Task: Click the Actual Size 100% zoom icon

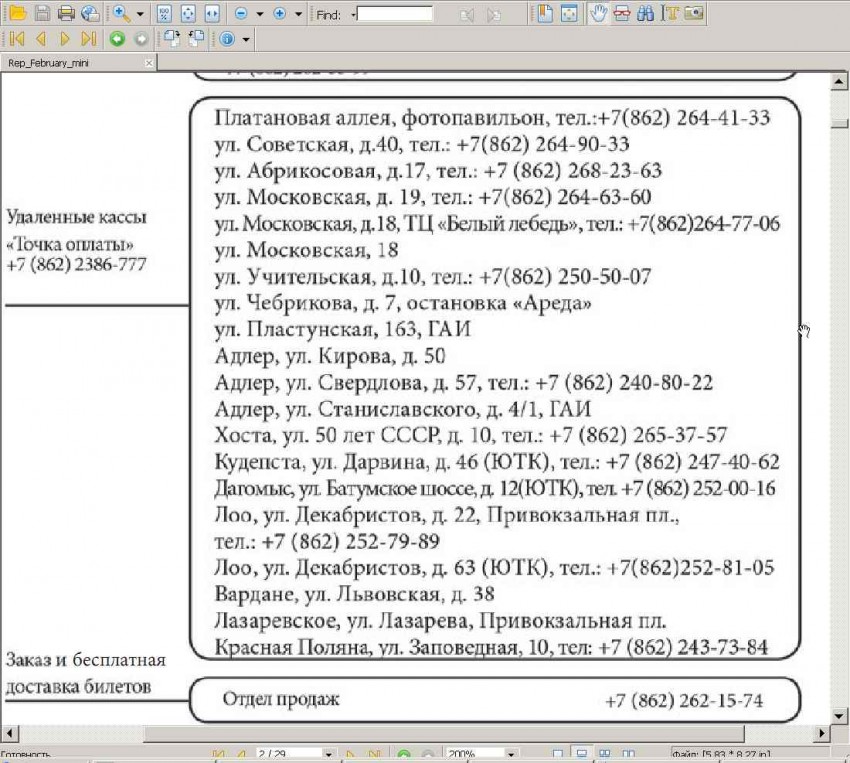Action: click(166, 14)
